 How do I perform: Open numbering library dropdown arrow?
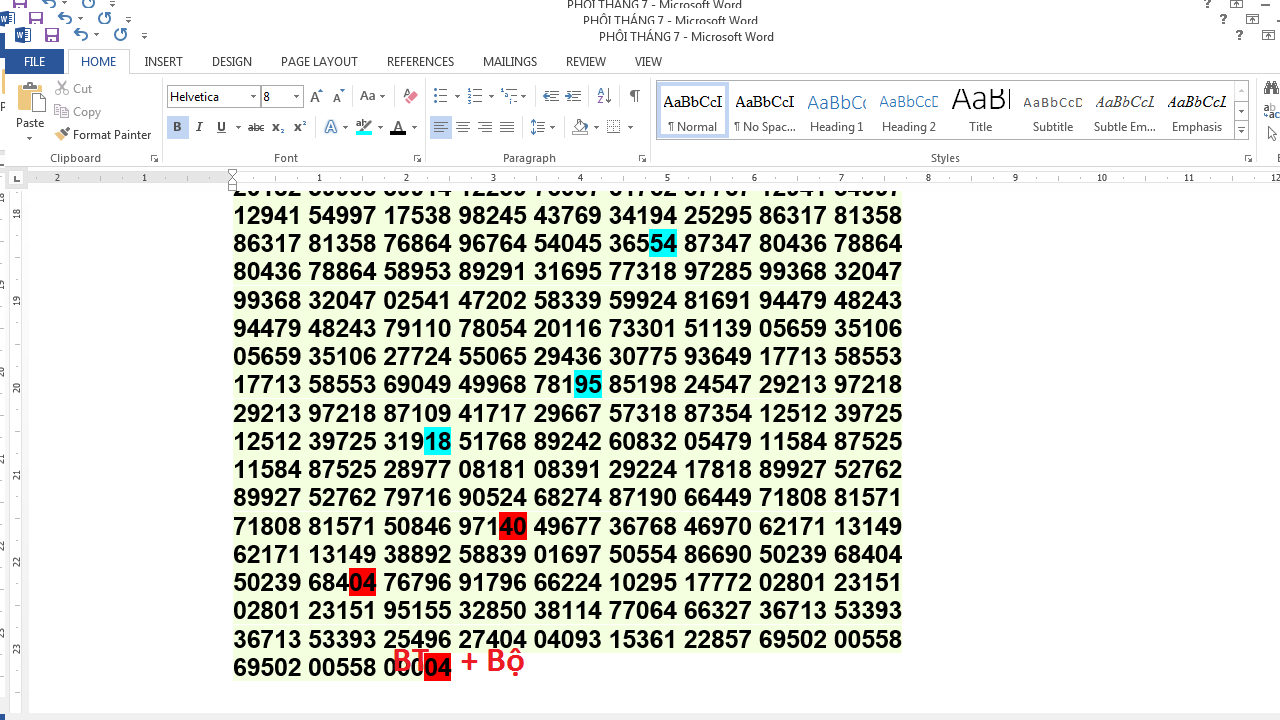[x=491, y=97]
